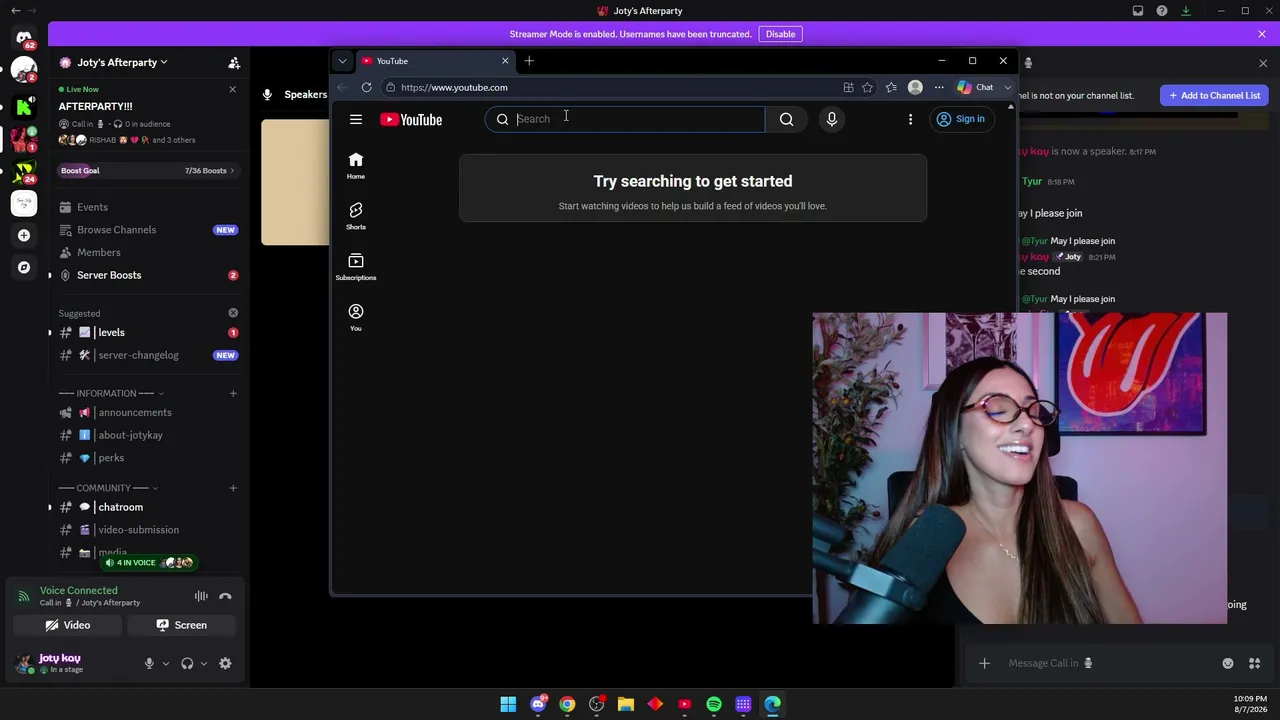1280x720 pixels.
Task: Dismiss the Live Now stage card
Action: (233, 89)
